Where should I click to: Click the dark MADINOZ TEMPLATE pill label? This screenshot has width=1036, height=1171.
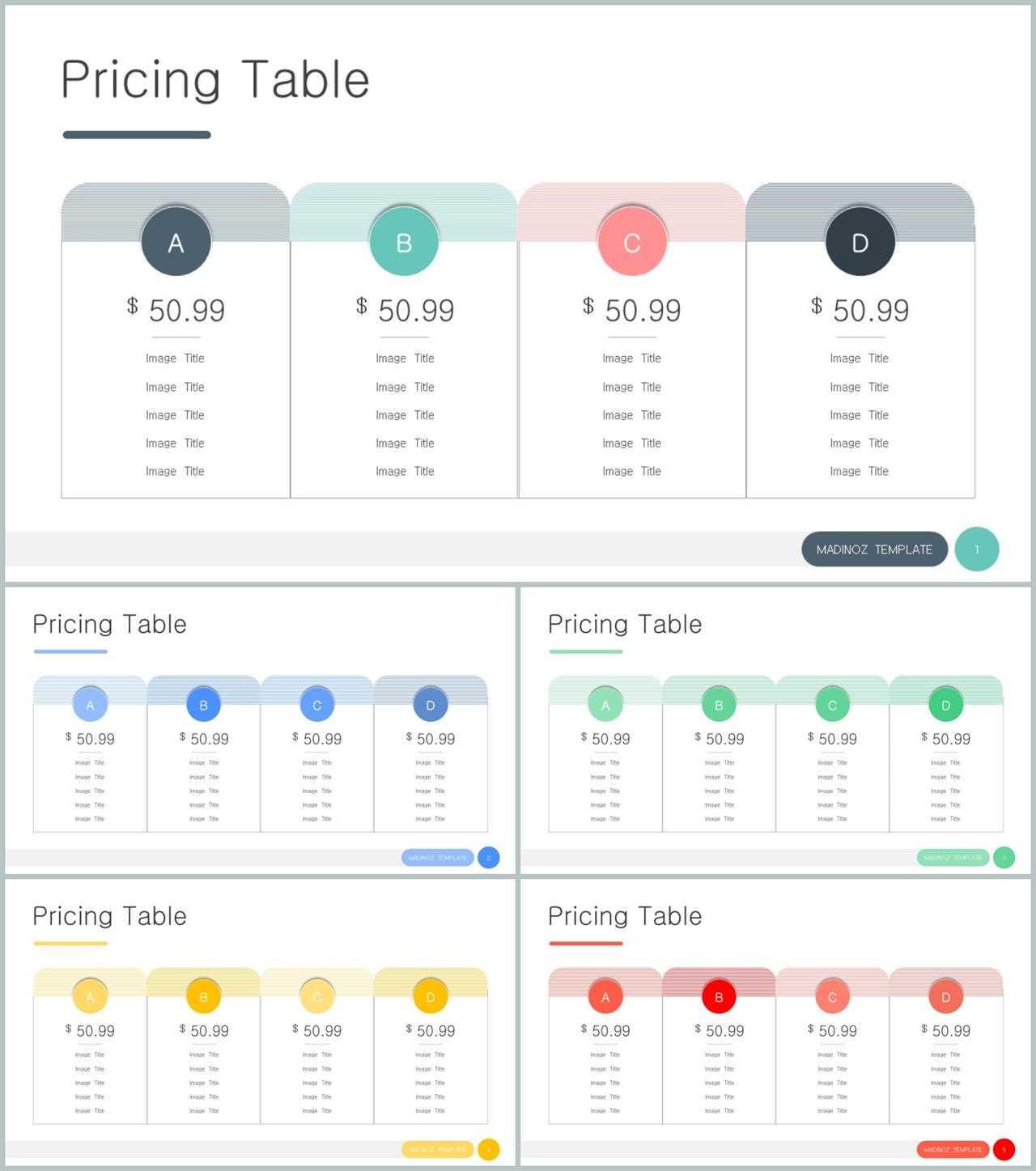tap(874, 549)
